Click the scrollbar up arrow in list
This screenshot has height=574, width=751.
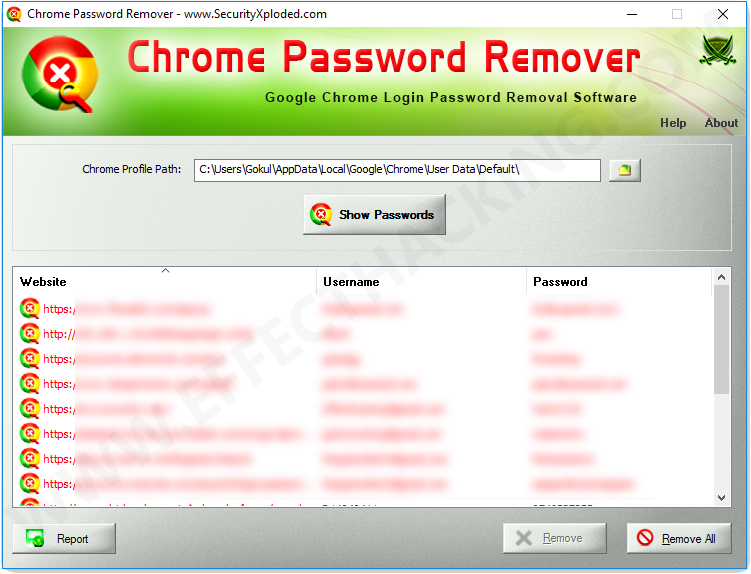click(x=721, y=277)
